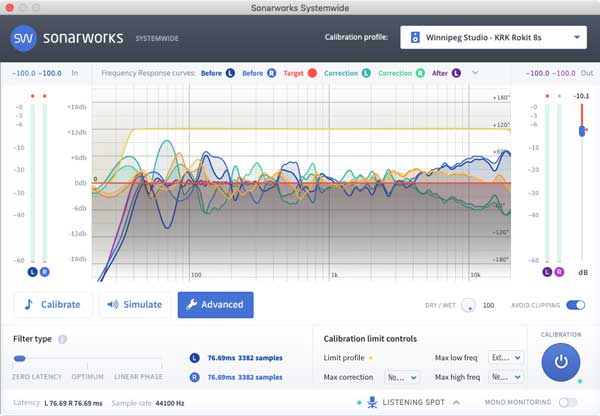Click the input L channel meter icon

point(33,272)
